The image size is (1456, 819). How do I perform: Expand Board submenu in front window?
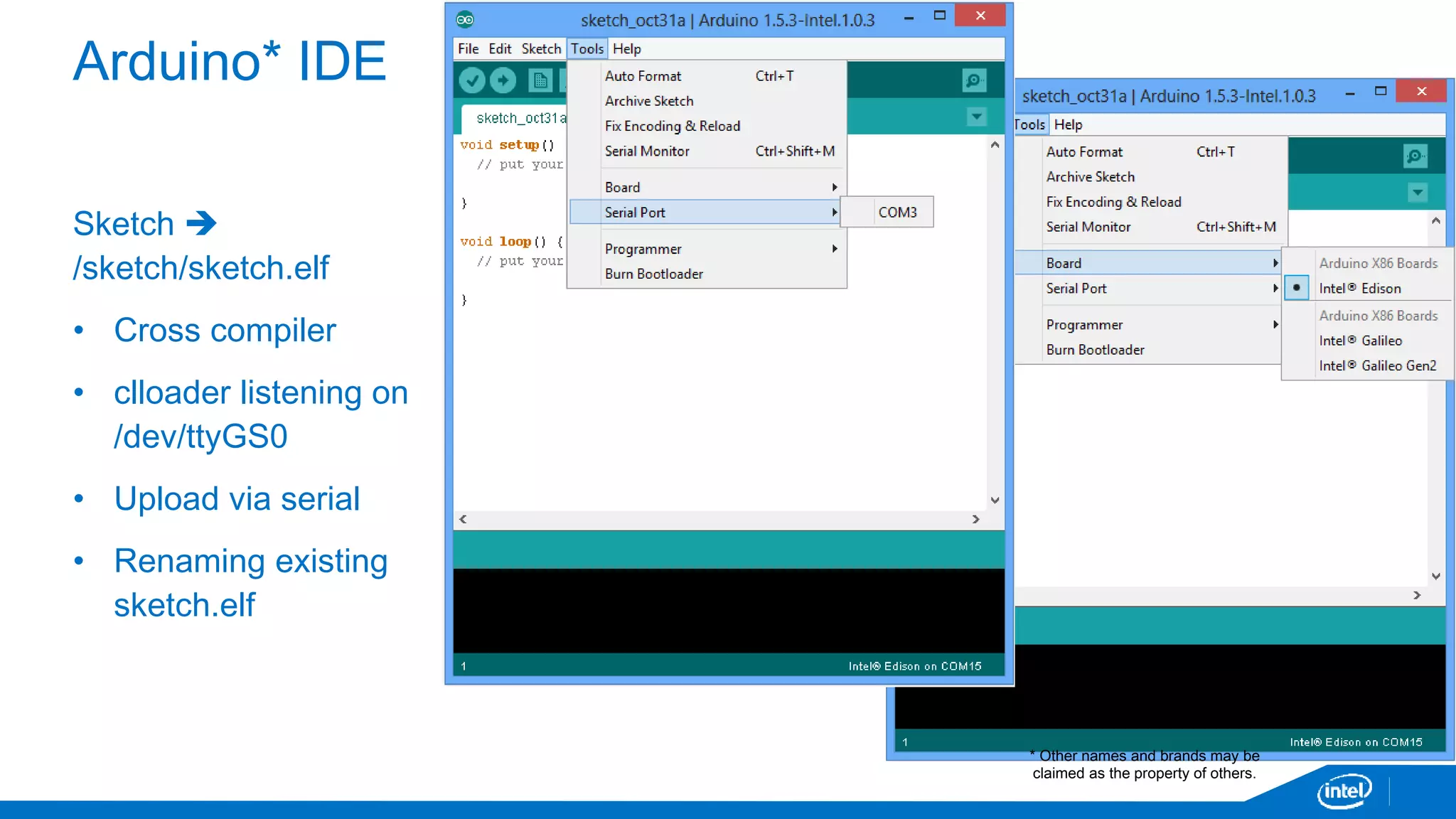(x=707, y=188)
